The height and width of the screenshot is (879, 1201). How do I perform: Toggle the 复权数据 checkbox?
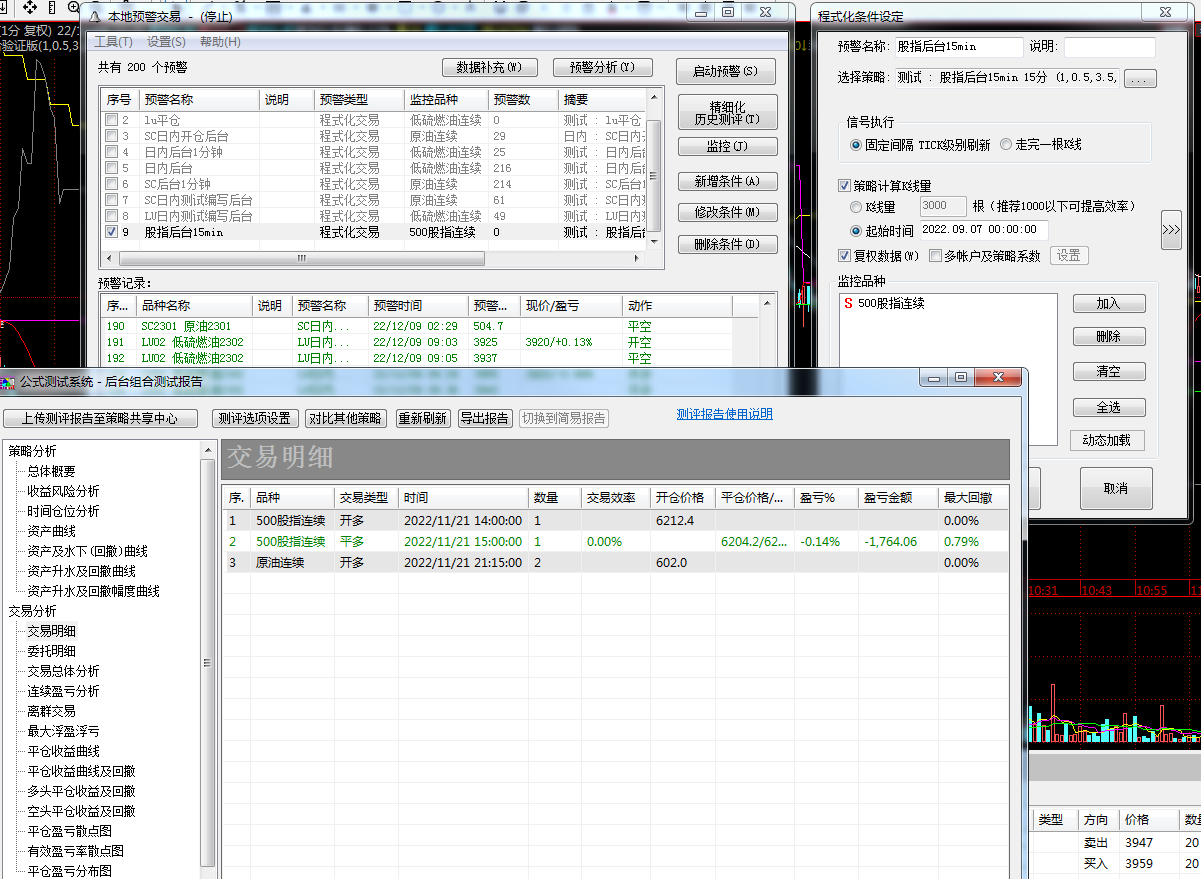pyautogui.click(x=845, y=256)
